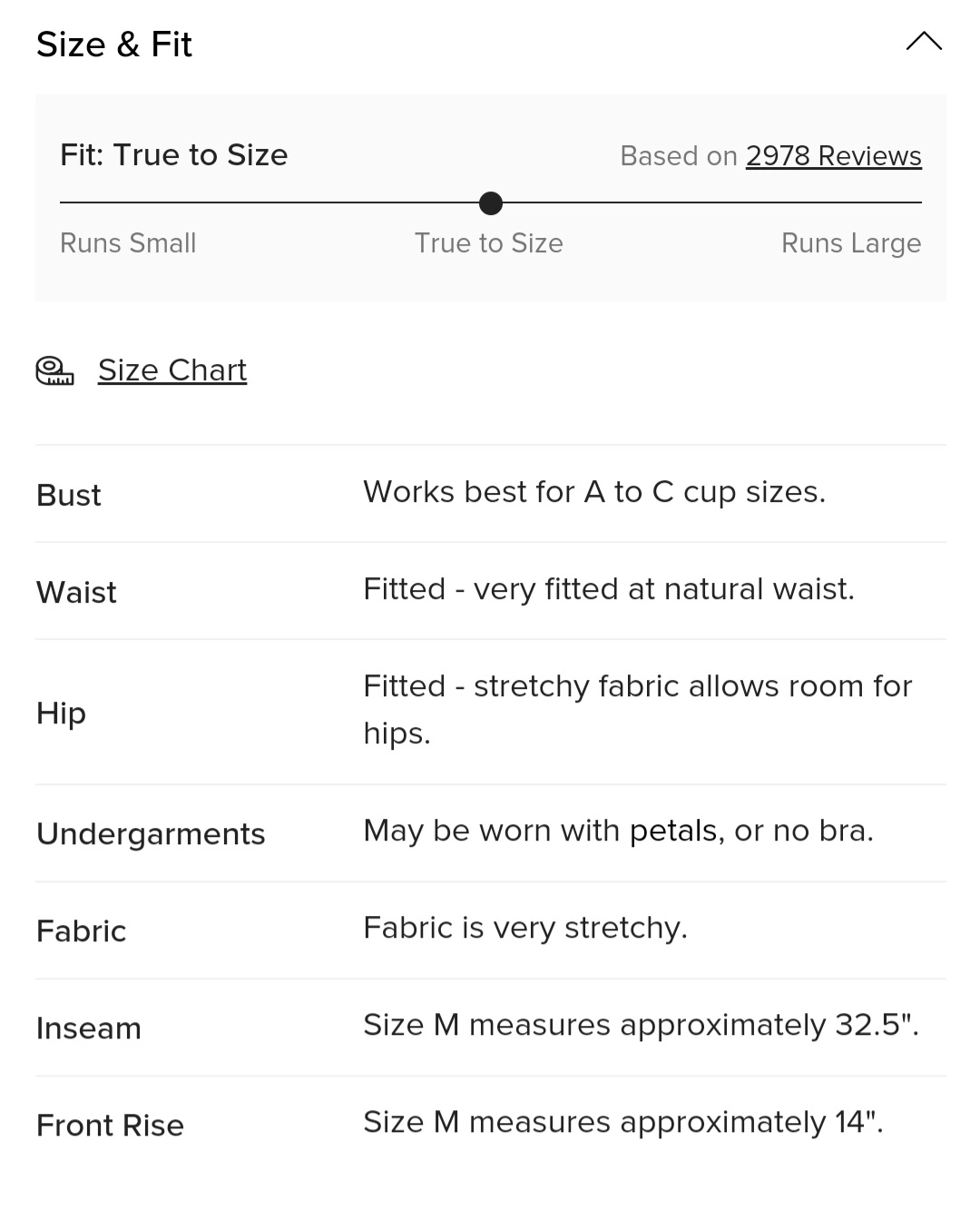
Task: Click the Waist row label
Action: (77, 593)
